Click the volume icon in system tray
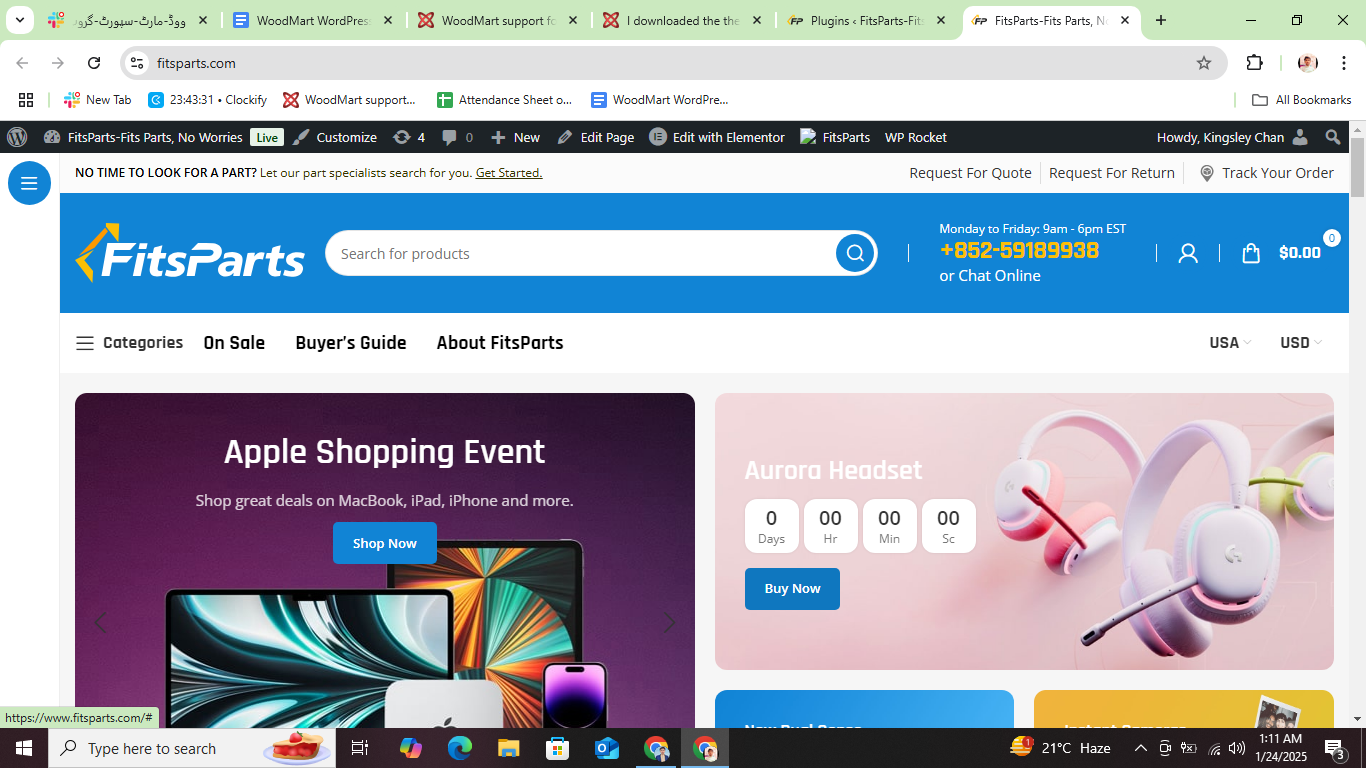This screenshot has width=1366, height=768. 1237,748
